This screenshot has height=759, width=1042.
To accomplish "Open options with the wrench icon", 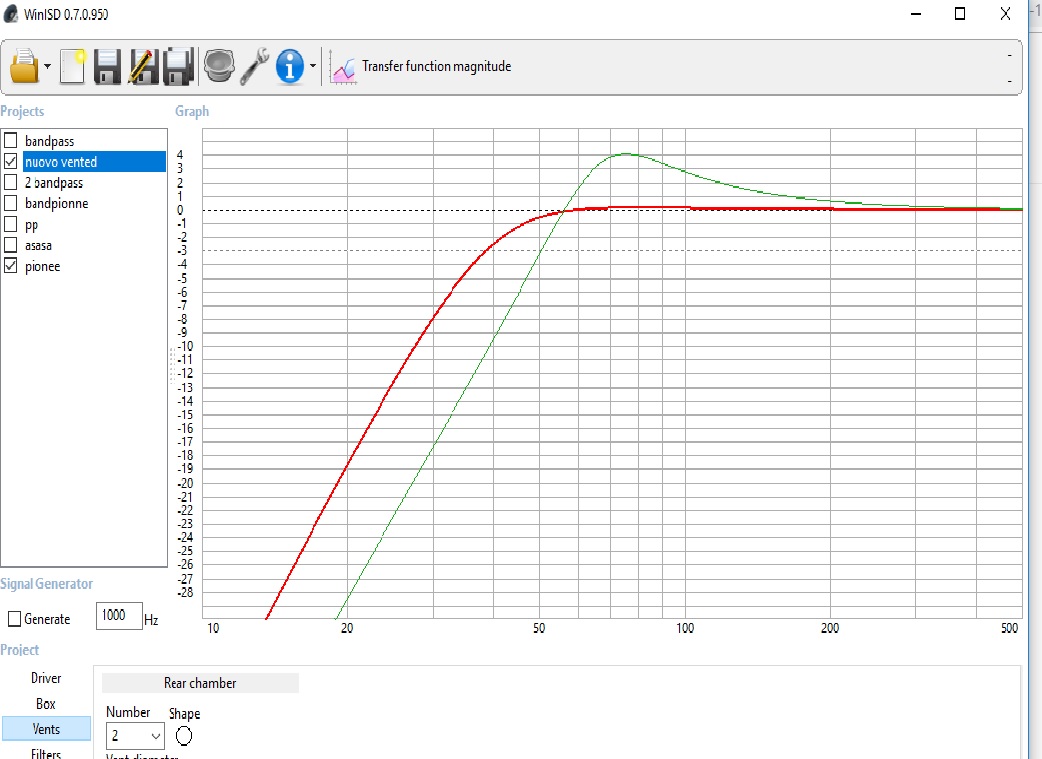I will [255, 66].
